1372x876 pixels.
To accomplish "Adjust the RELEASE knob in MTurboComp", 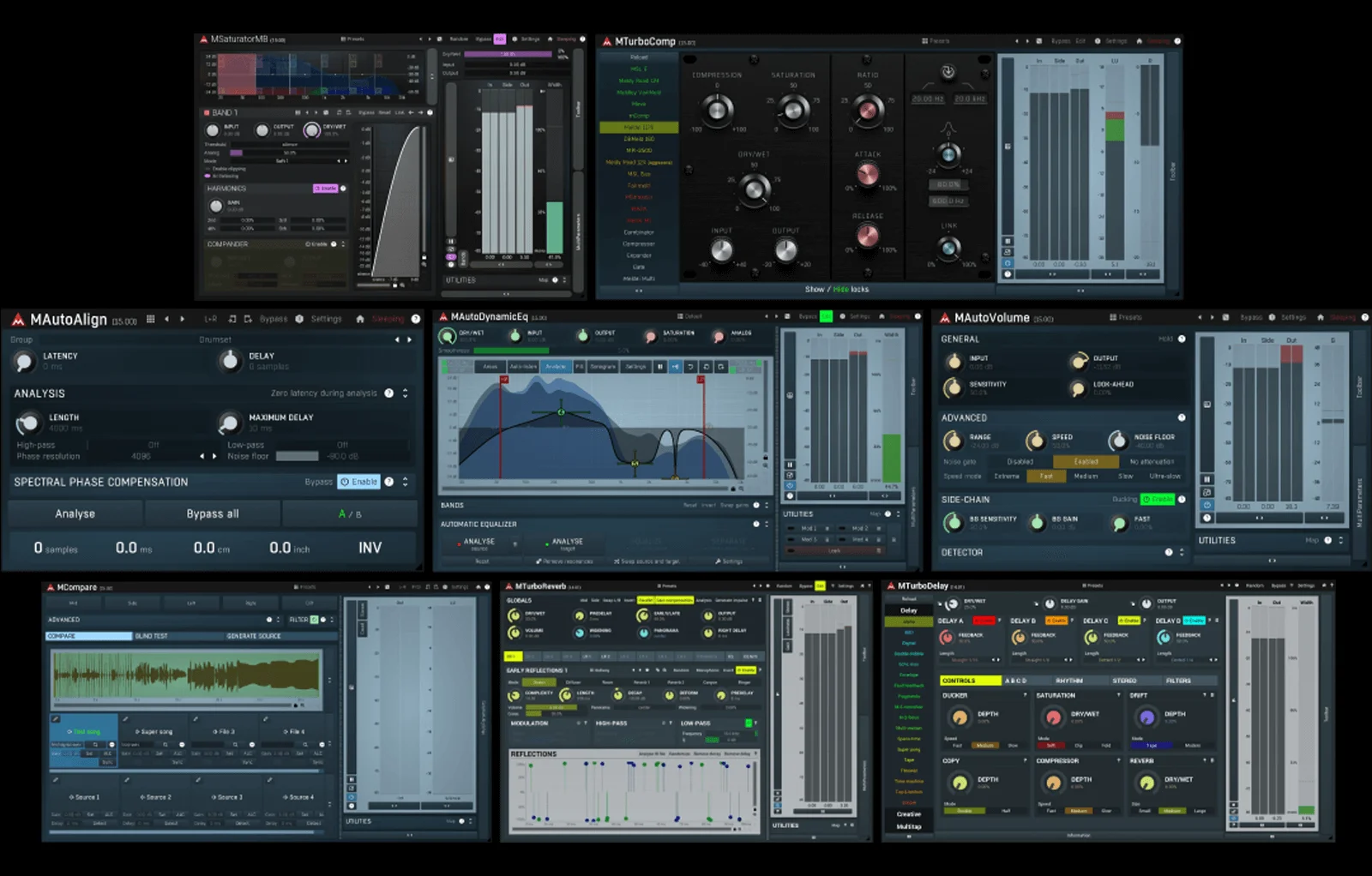I will [868, 237].
